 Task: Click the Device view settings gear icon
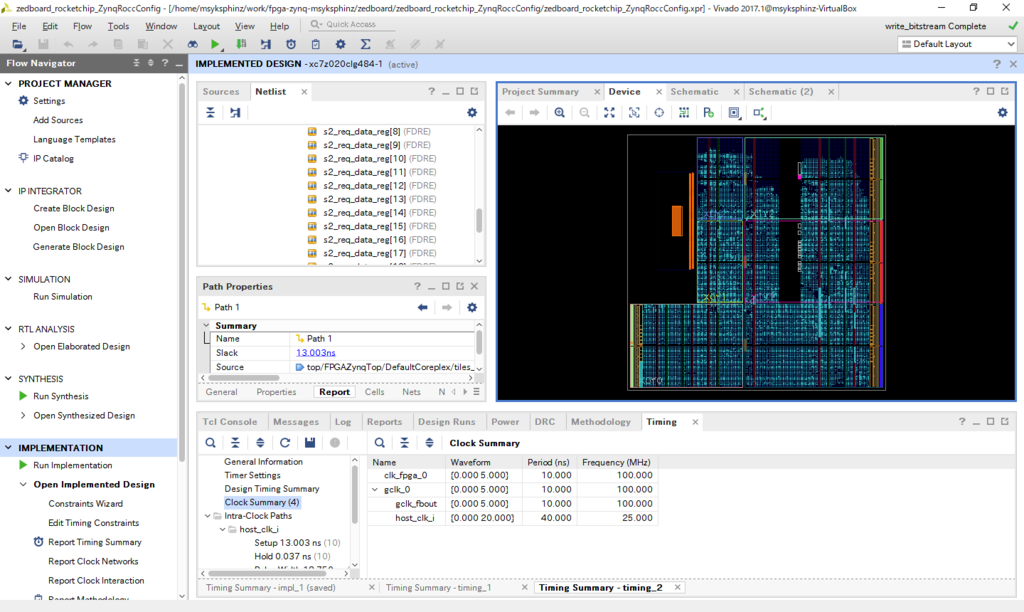1002,113
